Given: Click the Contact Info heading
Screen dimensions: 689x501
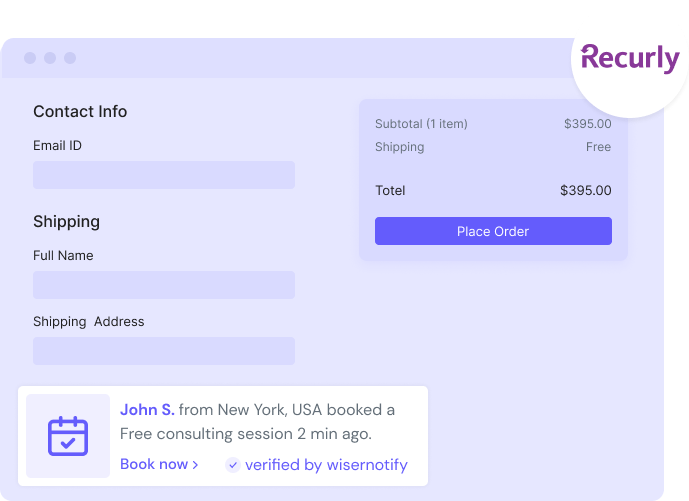Looking at the screenshot, I should click(x=80, y=112).
